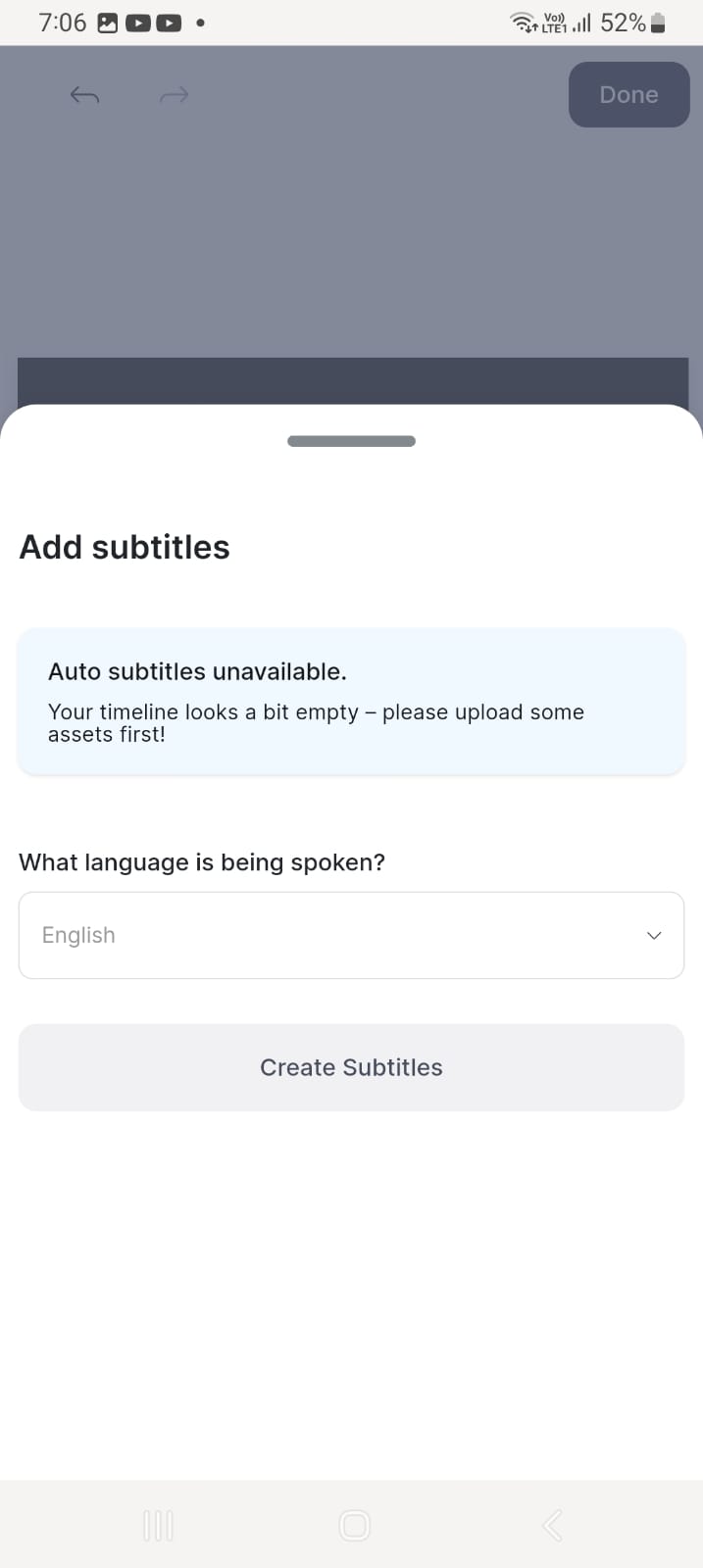703x1568 pixels.
Task: Tap the mobile signal strength icon
Action: [582, 23]
